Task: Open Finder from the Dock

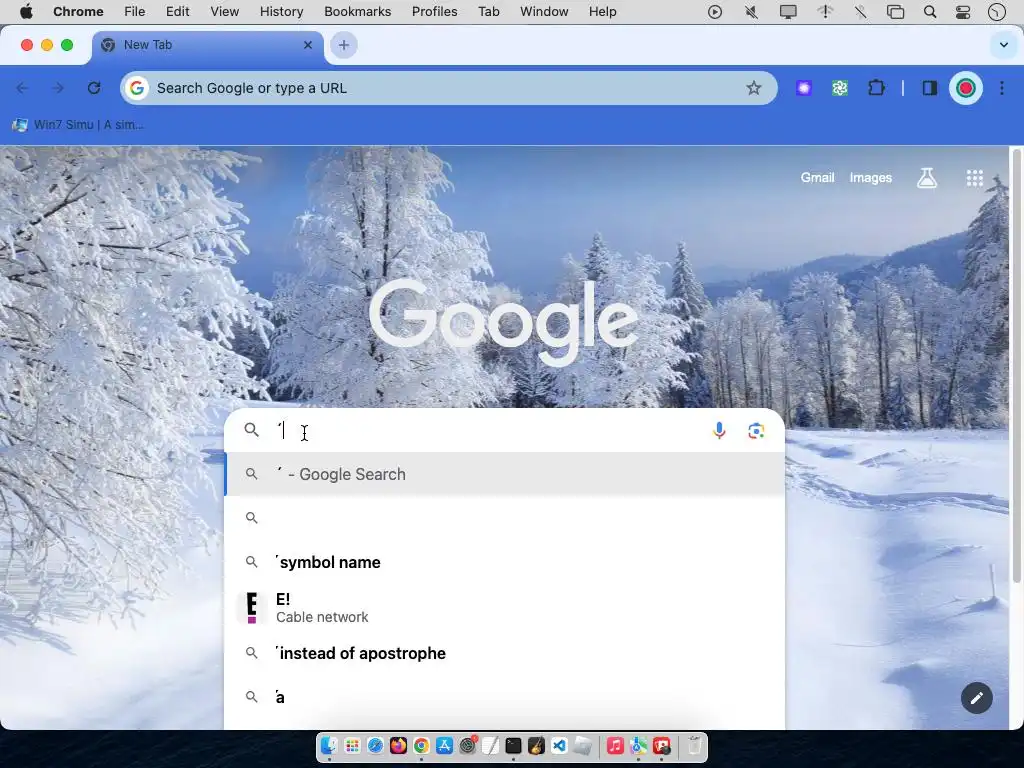Action: [329, 746]
